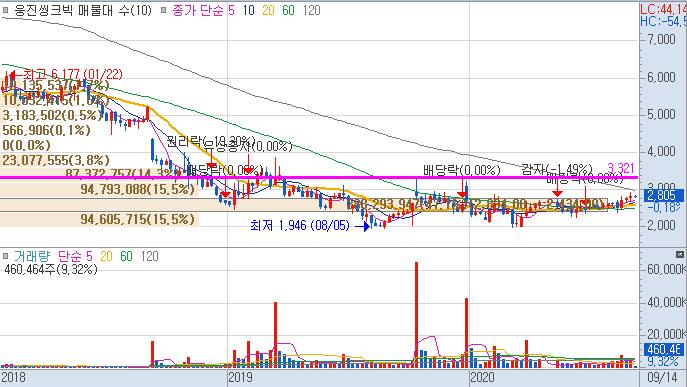Click the magenta 3,321 price line label
Screen dimensions: 687x387
(621, 168)
